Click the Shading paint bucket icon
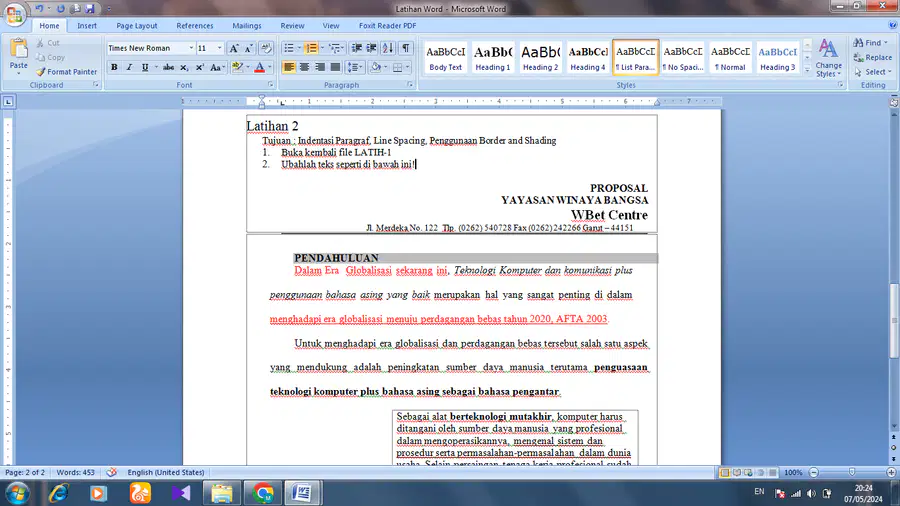The image size is (900, 506). click(x=376, y=68)
